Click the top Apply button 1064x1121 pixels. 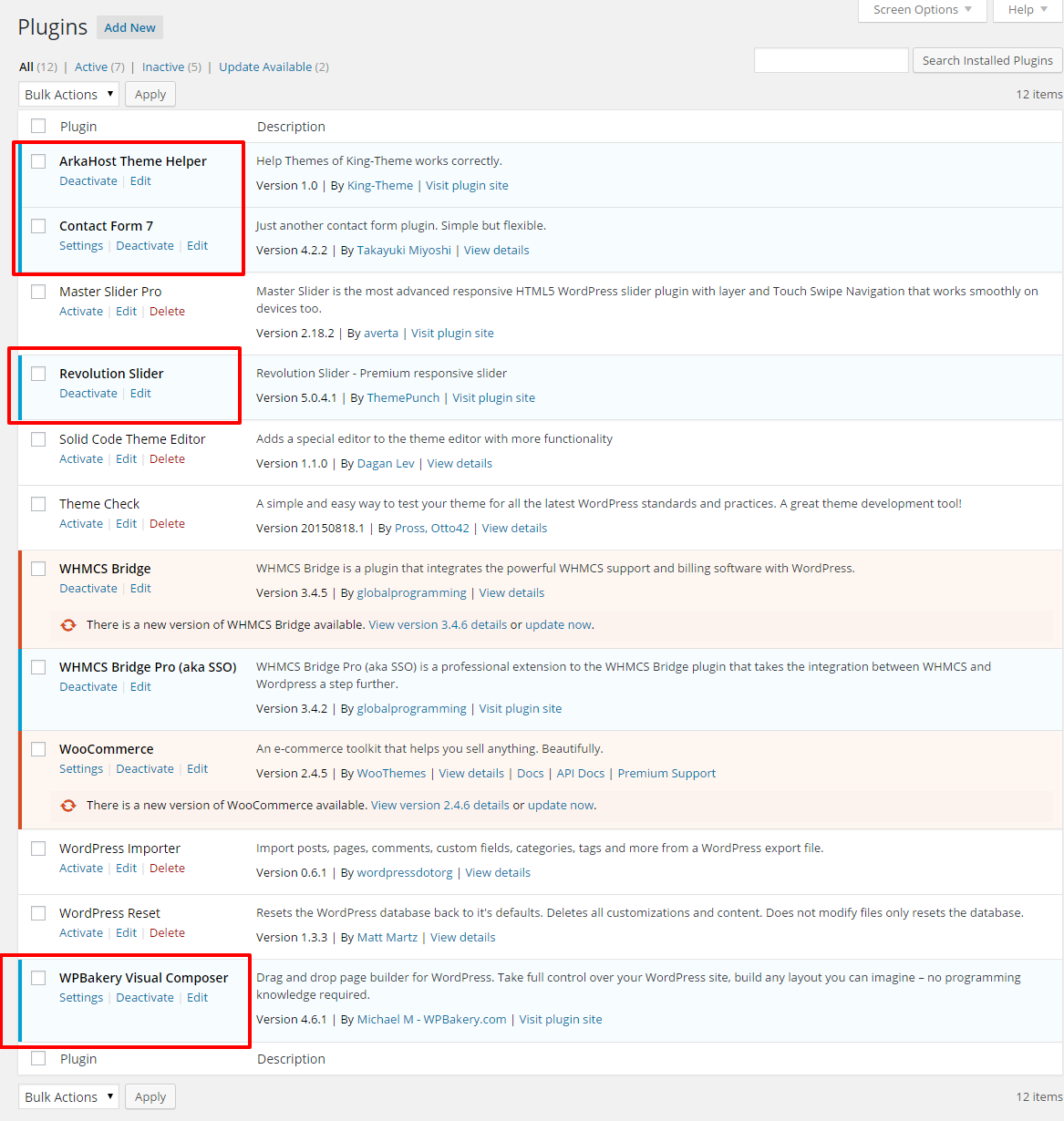click(x=150, y=94)
